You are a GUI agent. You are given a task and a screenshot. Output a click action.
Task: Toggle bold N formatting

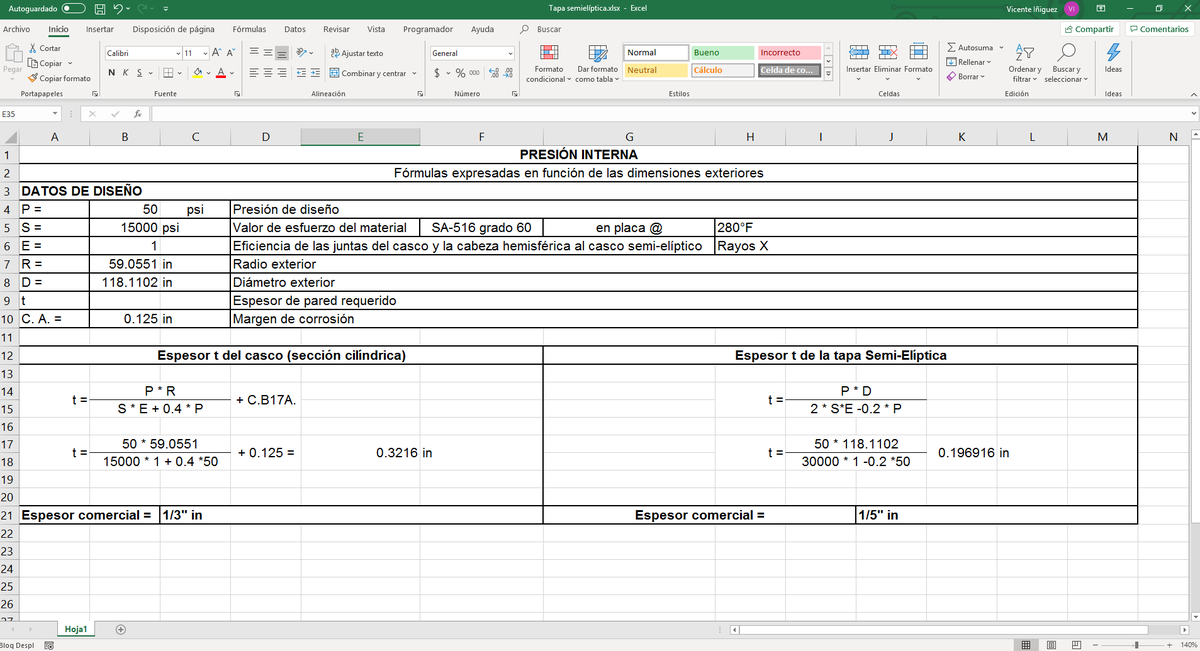[x=111, y=73]
